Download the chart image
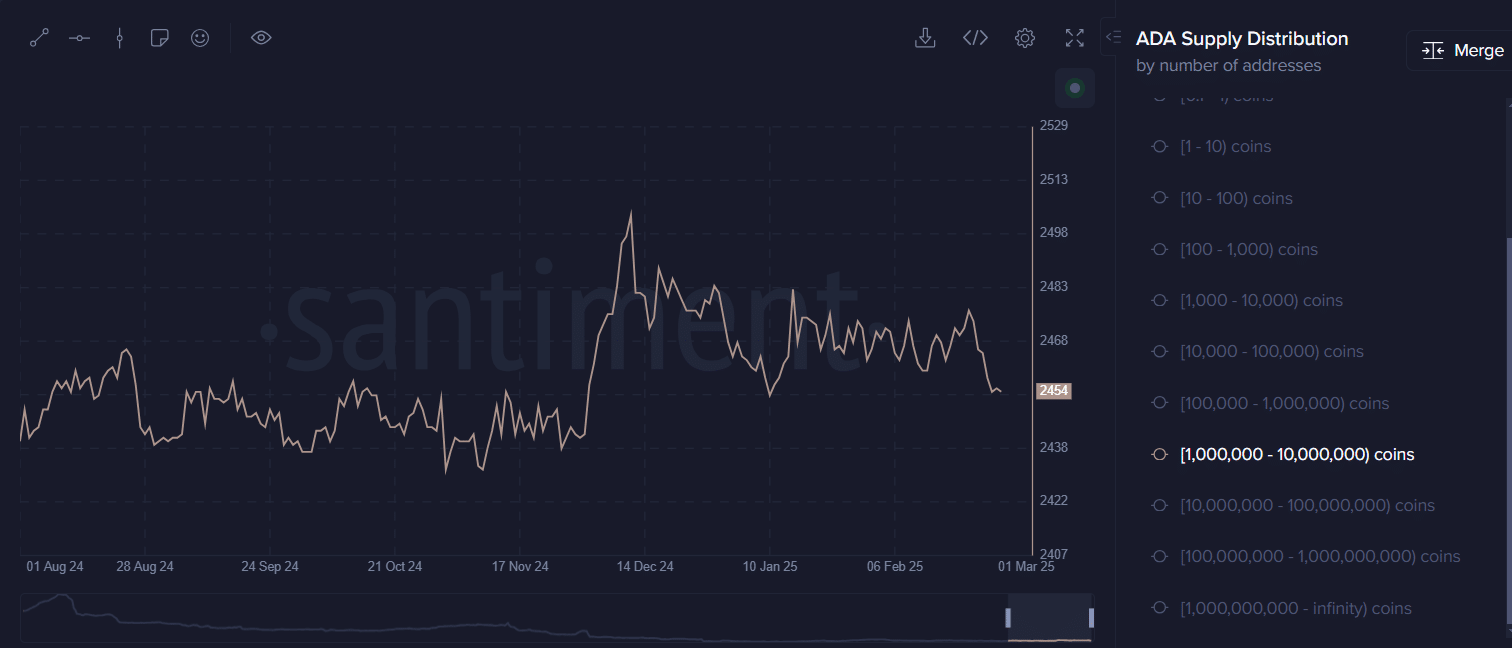The width and height of the screenshot is (1512, 648). [925, 38]
